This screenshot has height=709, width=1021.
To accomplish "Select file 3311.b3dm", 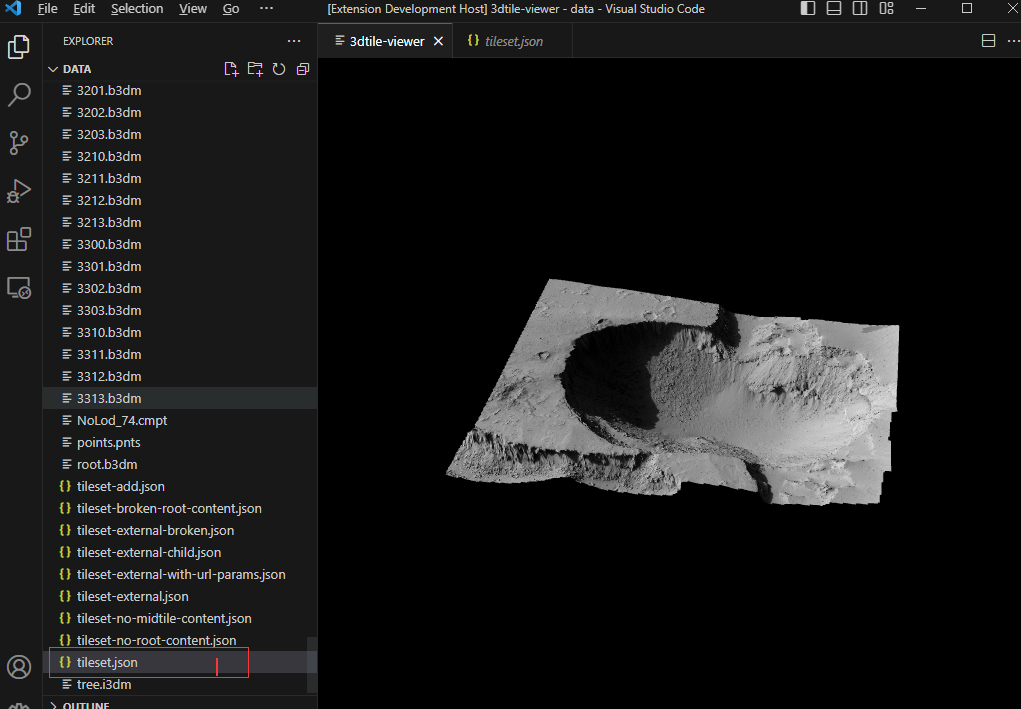I will point(180,354).
